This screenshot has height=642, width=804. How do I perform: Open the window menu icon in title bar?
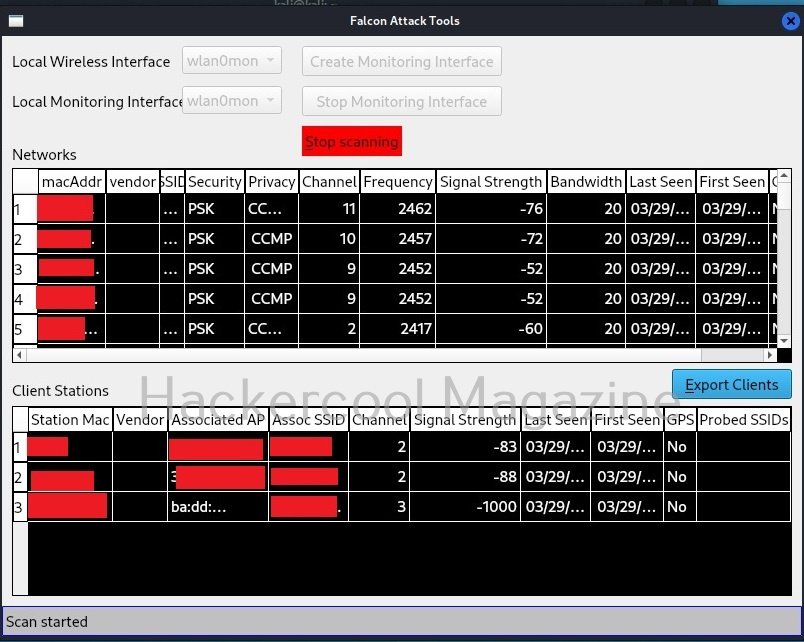point(16,21)
